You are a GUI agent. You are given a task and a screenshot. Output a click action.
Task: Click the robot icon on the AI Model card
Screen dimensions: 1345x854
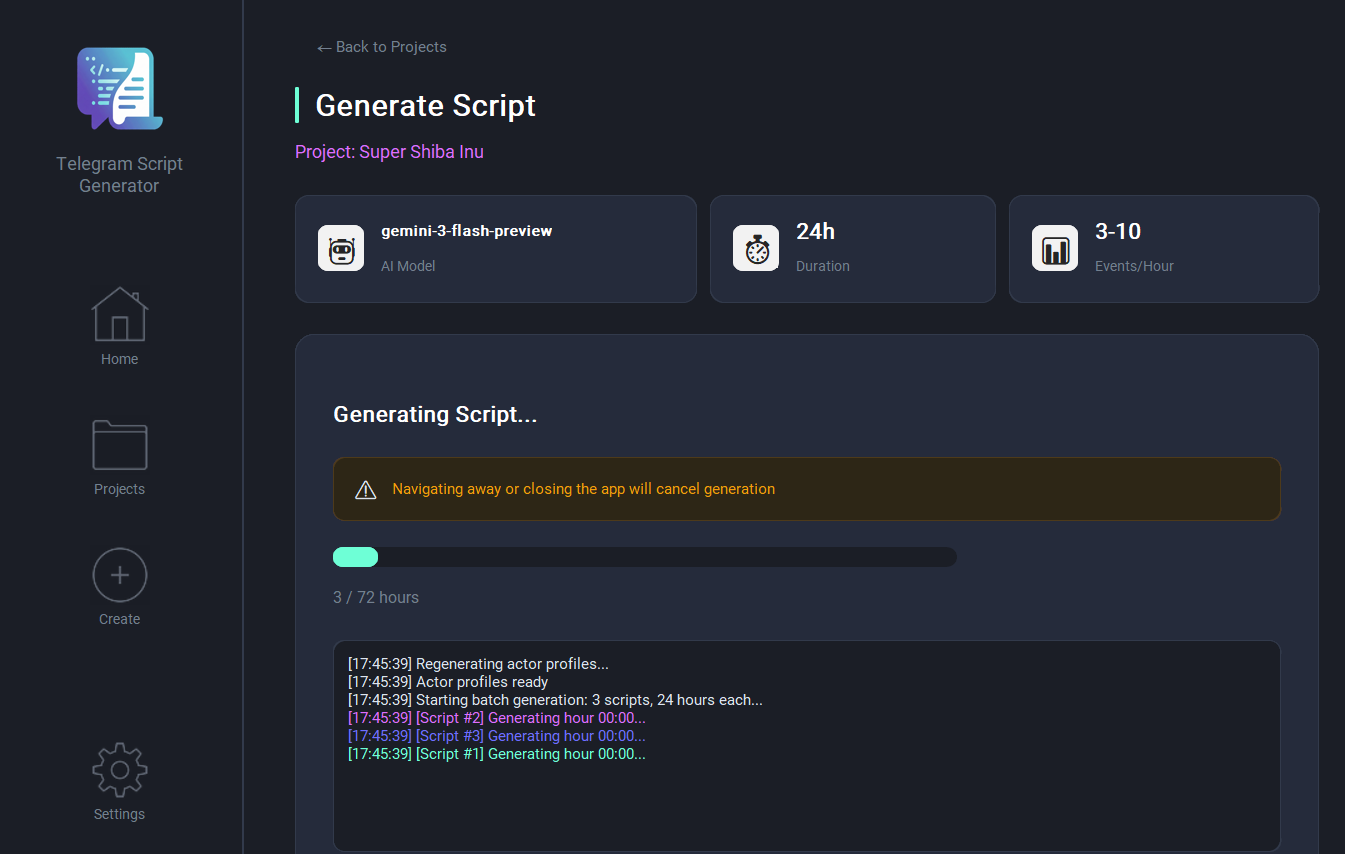[x=340, y=248]
